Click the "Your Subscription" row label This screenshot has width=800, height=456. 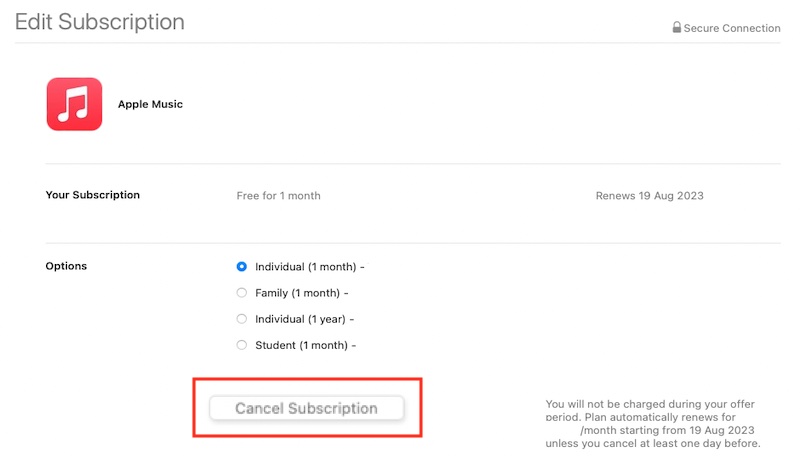coord(93,195)
